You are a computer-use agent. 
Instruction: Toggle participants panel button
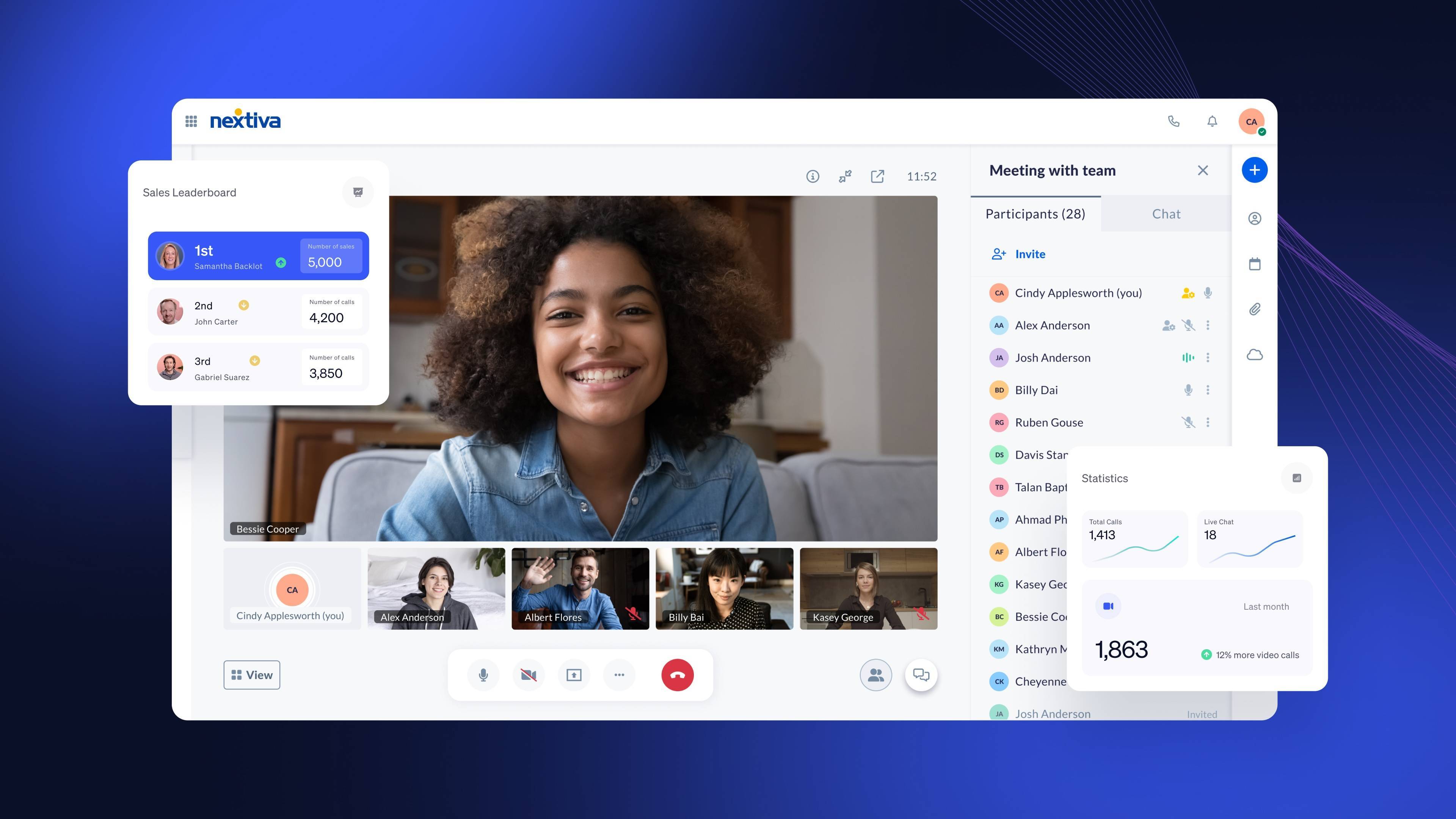pyautogui.click(x=875, y=675)
